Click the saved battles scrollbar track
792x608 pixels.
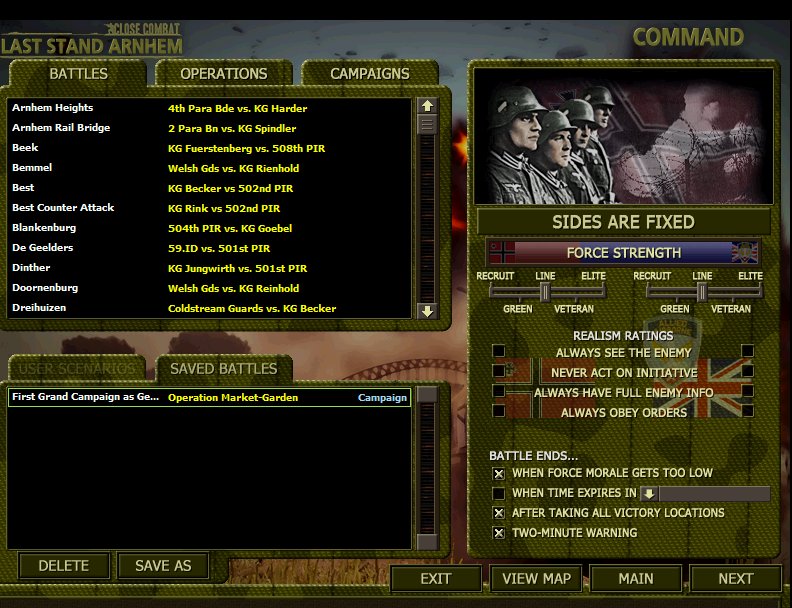427,469
